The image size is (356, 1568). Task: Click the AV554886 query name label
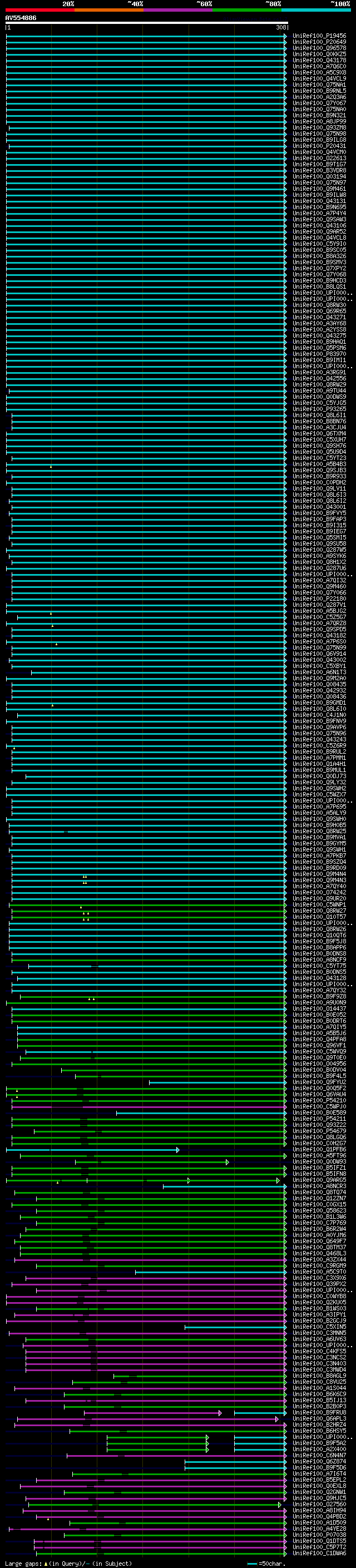[x=21, y=18]
